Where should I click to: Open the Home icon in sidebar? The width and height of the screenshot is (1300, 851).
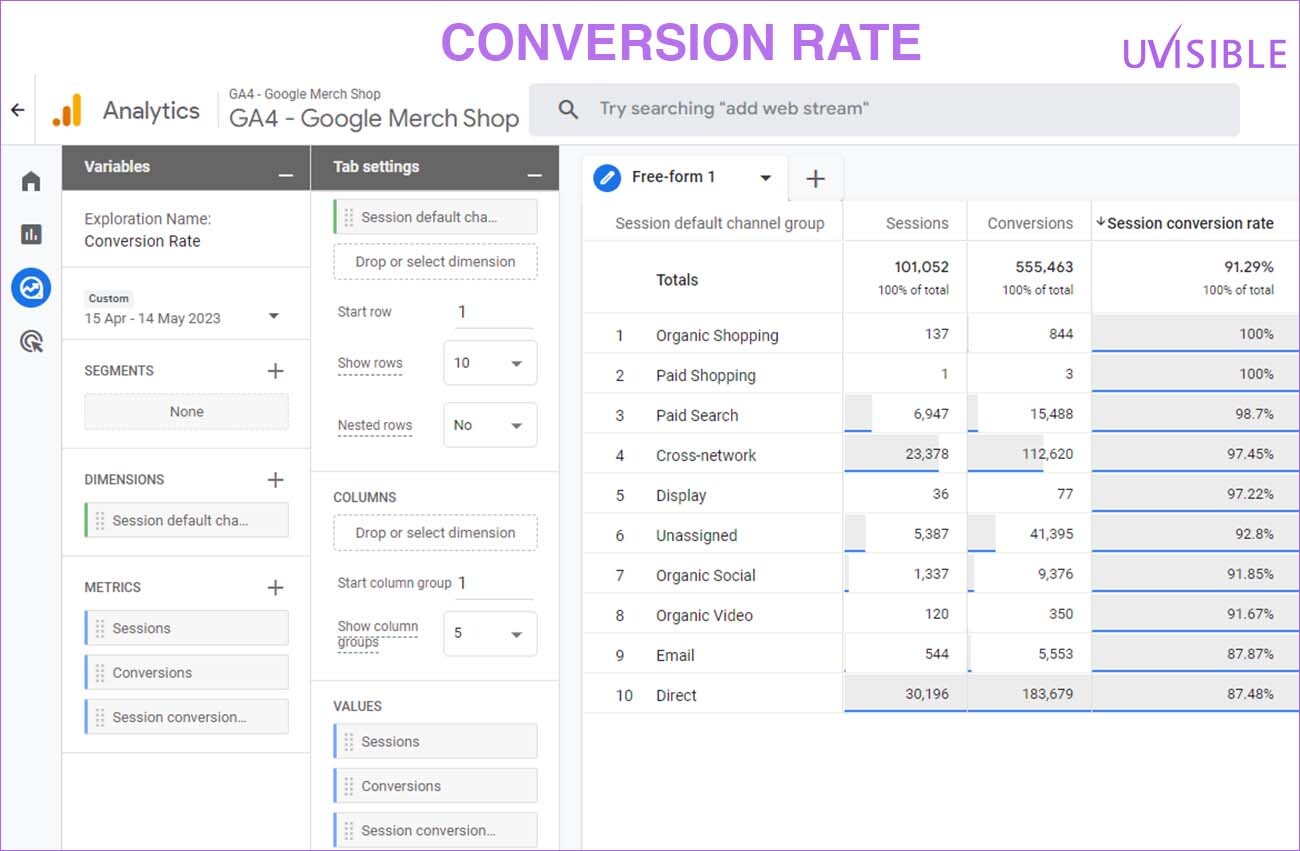tap(31, 181)
